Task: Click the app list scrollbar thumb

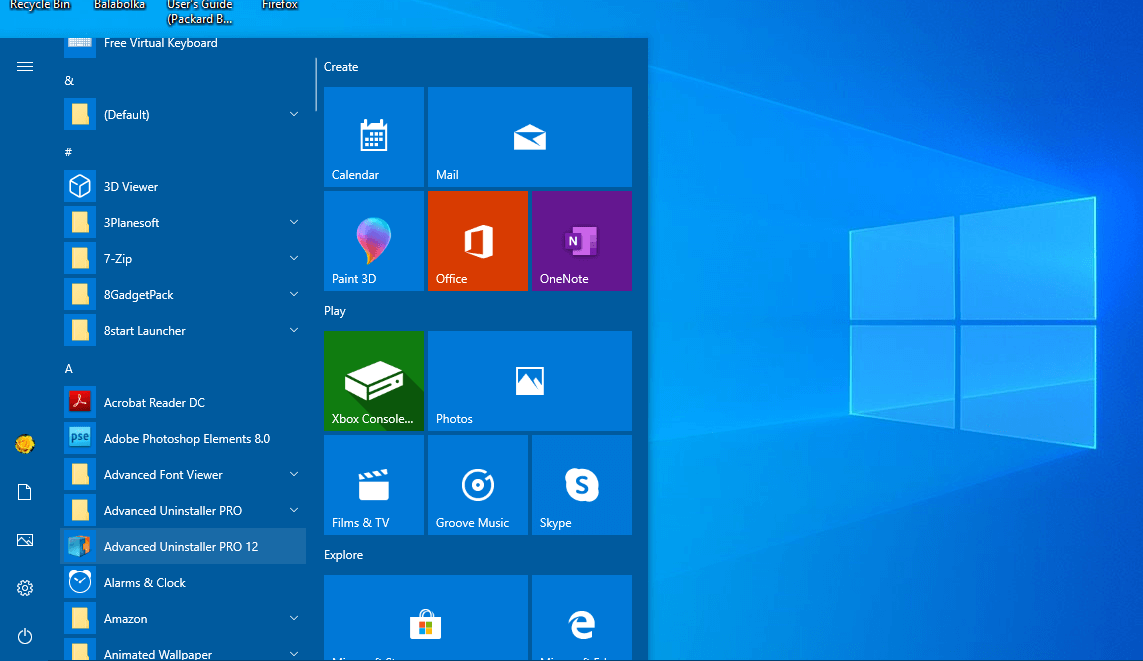Action: [316, 85]
